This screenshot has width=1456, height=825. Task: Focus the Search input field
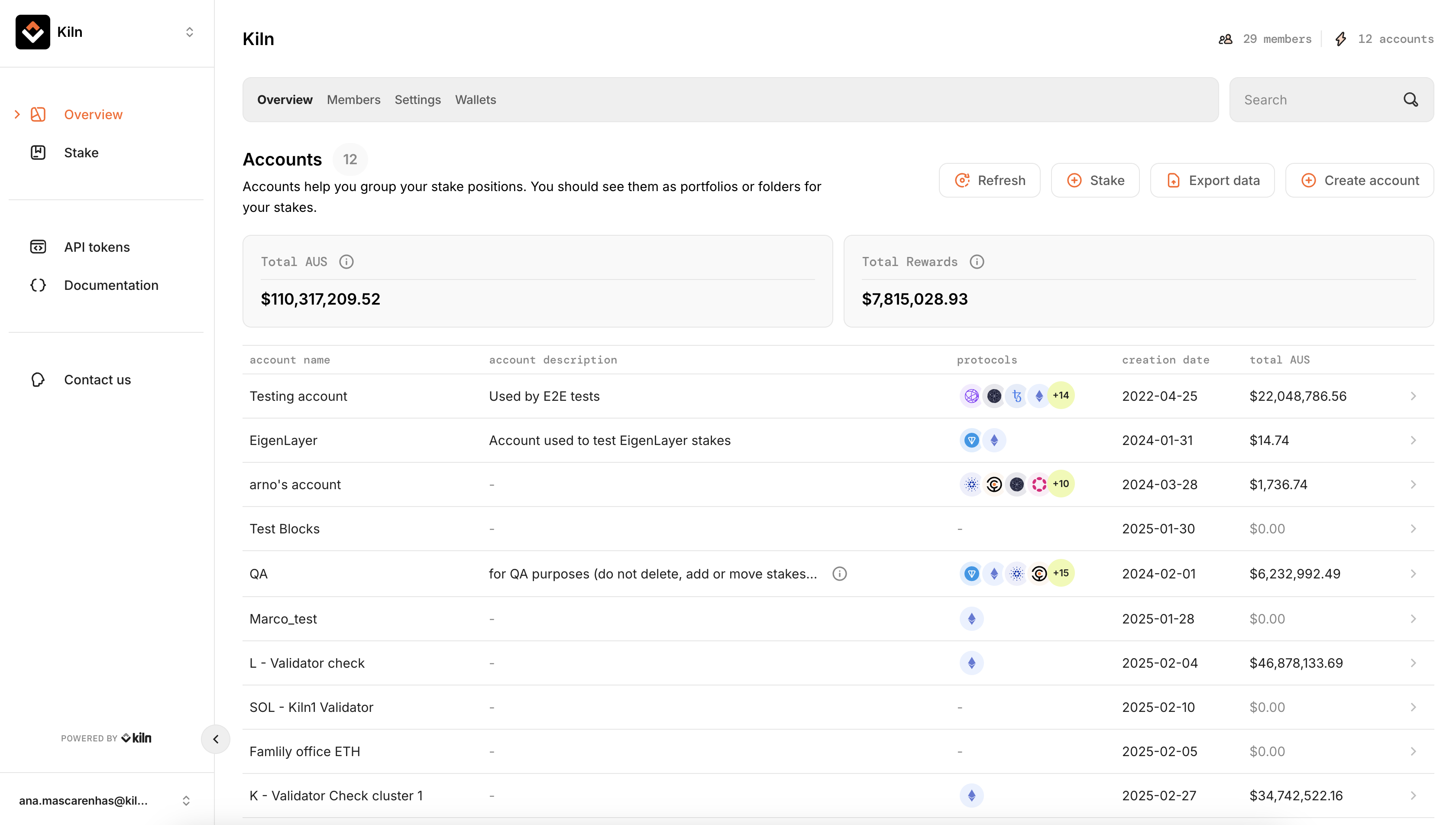(1314, 100)
